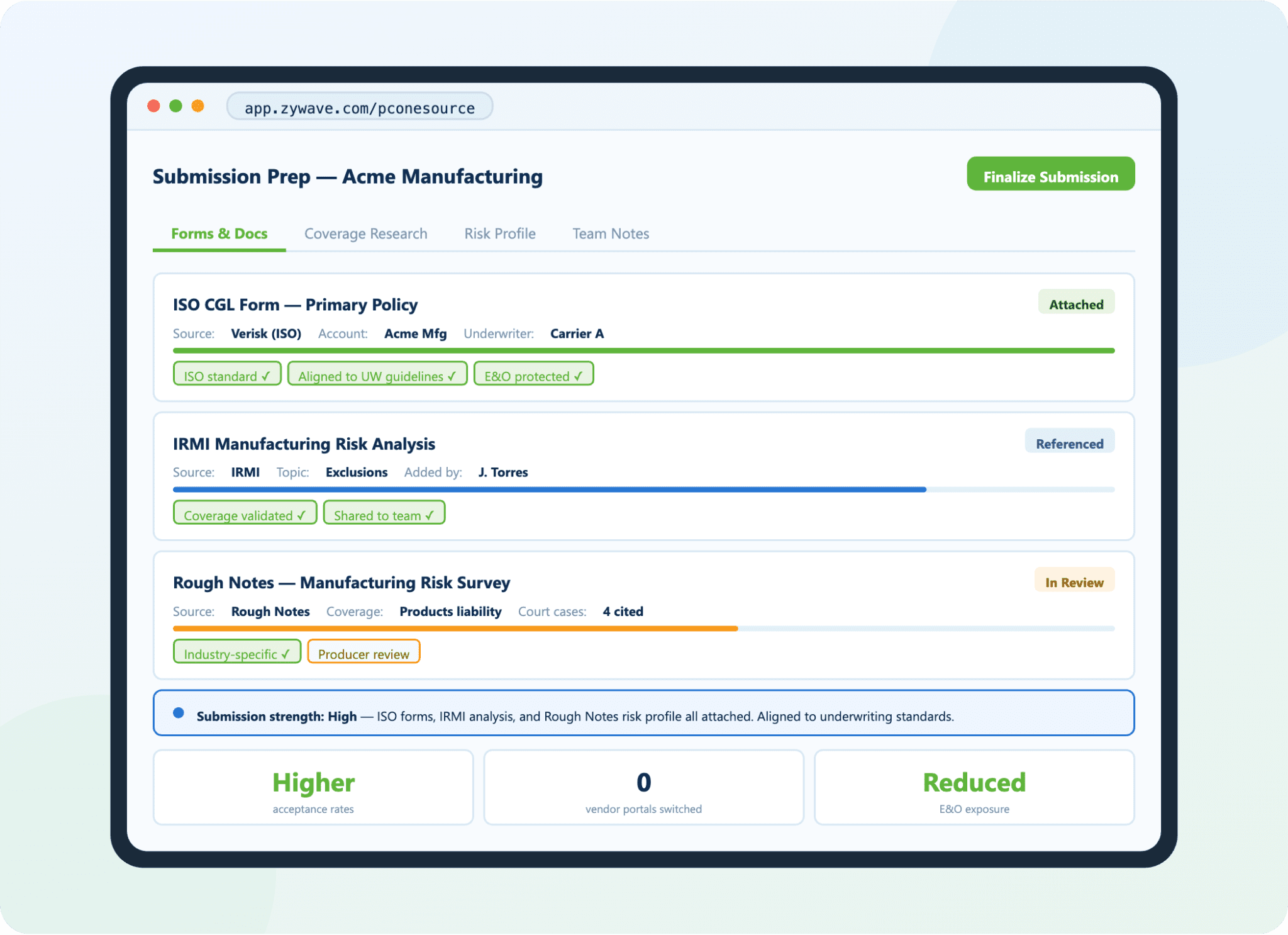Toggle the Aligned to UW guidelines tag
The image size is (1288, 935).
click(377, 374)
